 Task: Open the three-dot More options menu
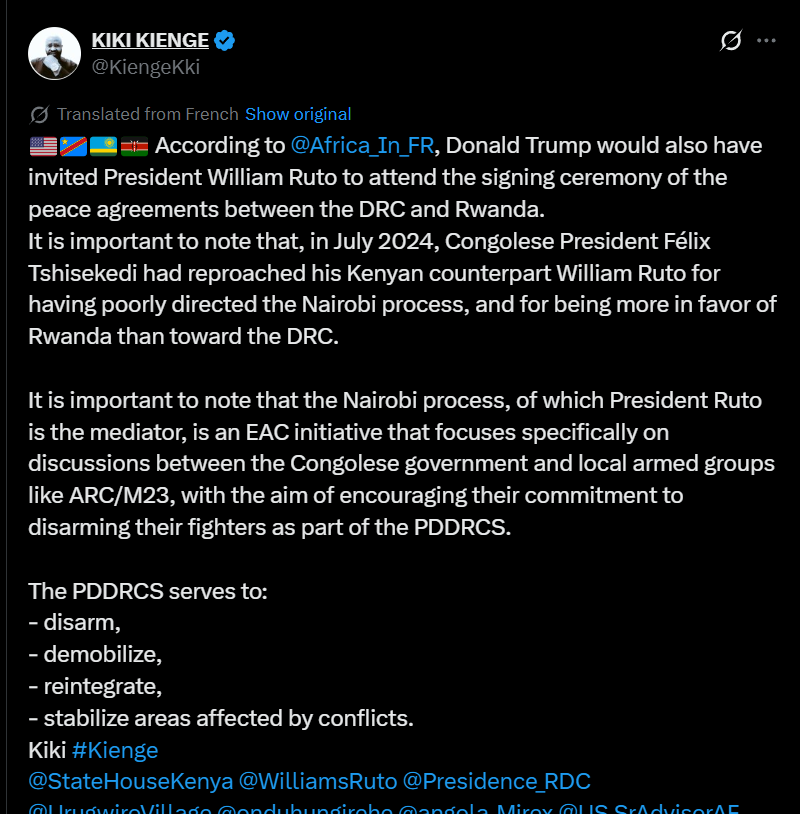(x=766, y=41)
